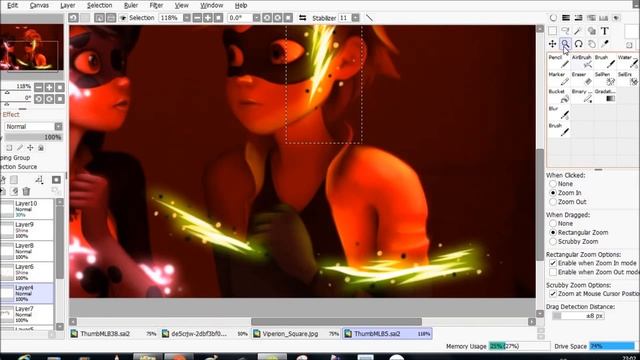Select the Blur tool

(558, 113)
